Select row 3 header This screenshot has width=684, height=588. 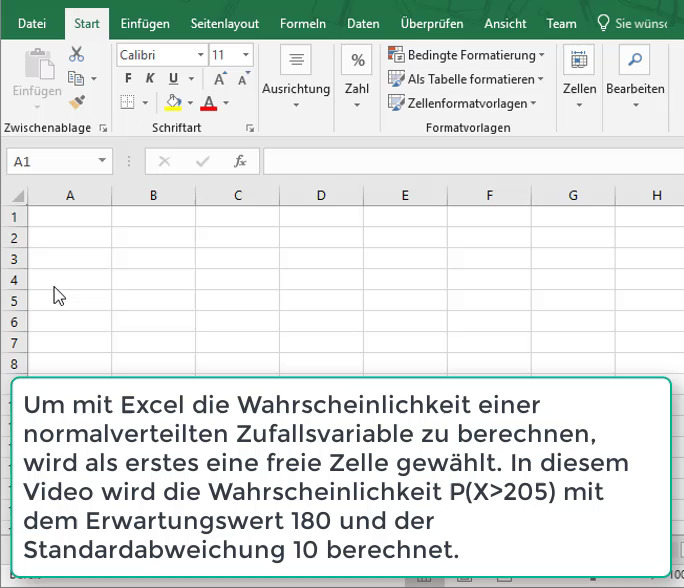coord(14,259)
